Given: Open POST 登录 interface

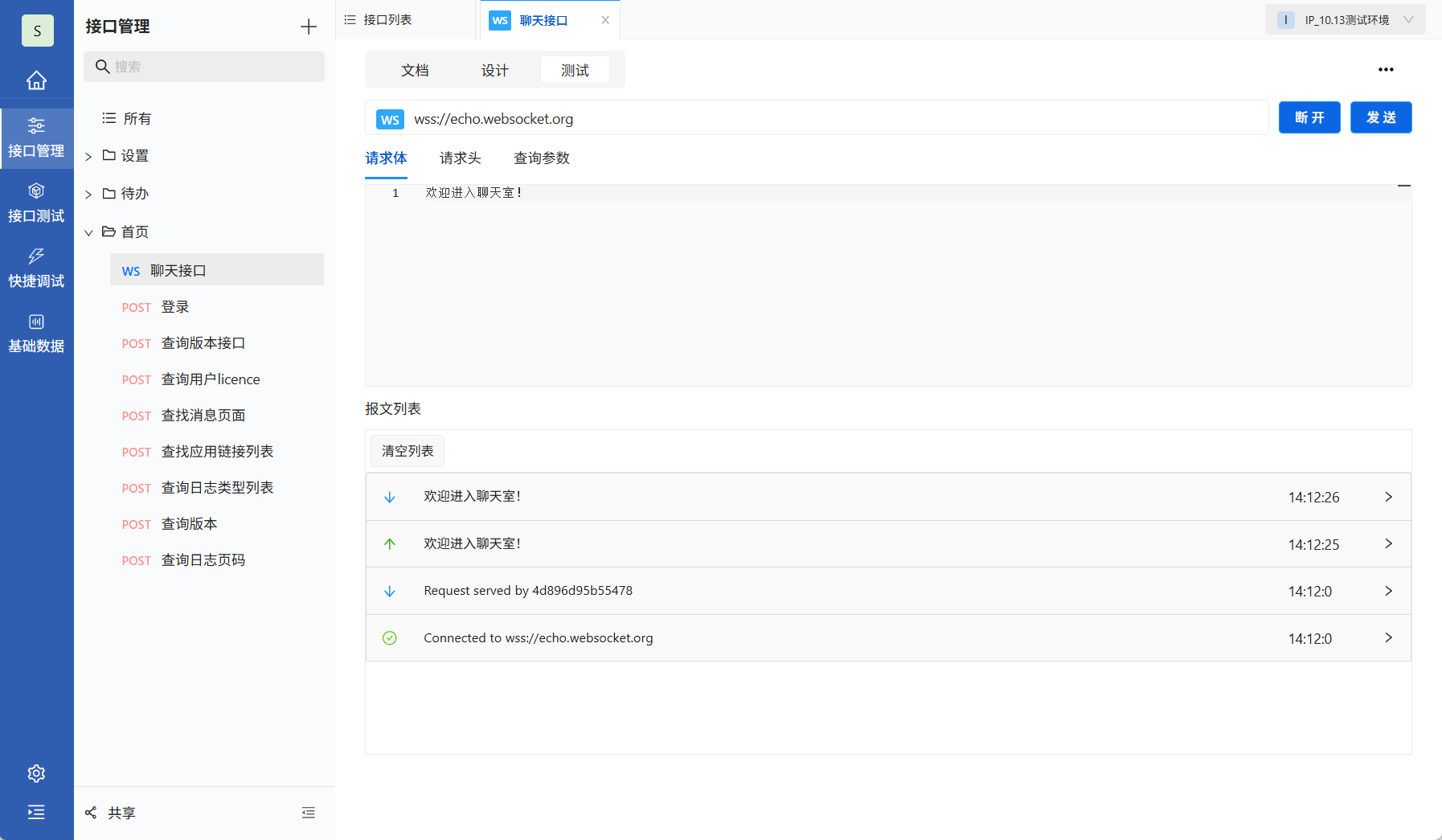Looking at the screenshot, I should [217, 307].
